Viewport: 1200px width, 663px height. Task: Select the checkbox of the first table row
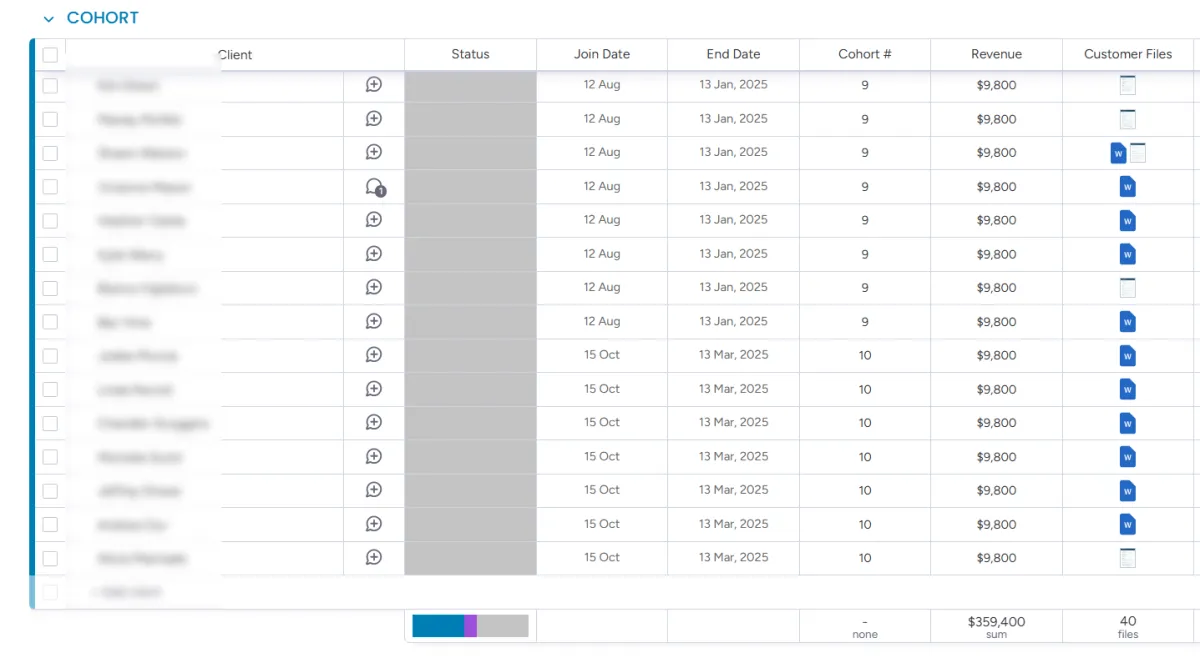[50, 85]
